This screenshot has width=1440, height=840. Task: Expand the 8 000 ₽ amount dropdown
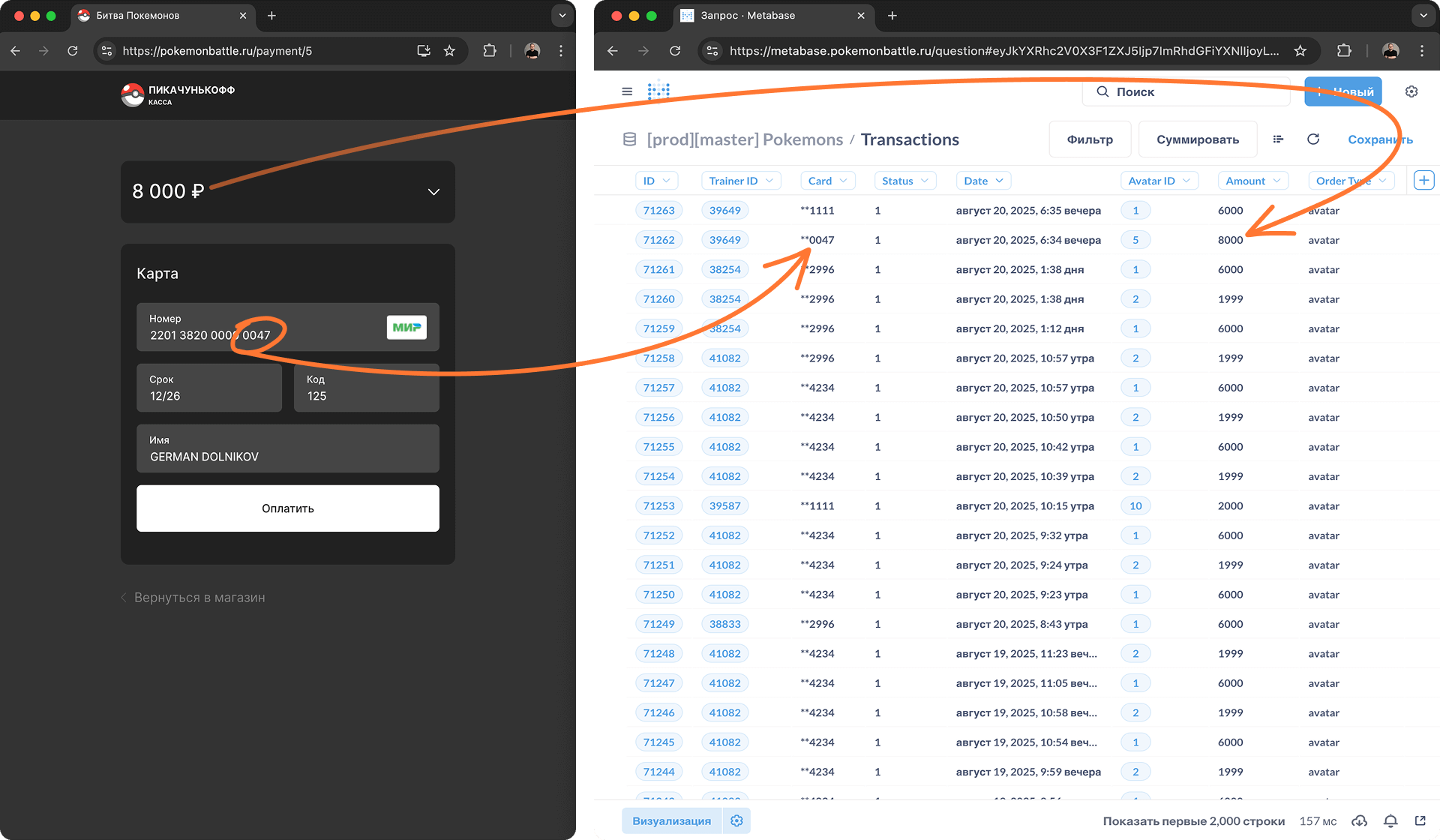[433, 192]
